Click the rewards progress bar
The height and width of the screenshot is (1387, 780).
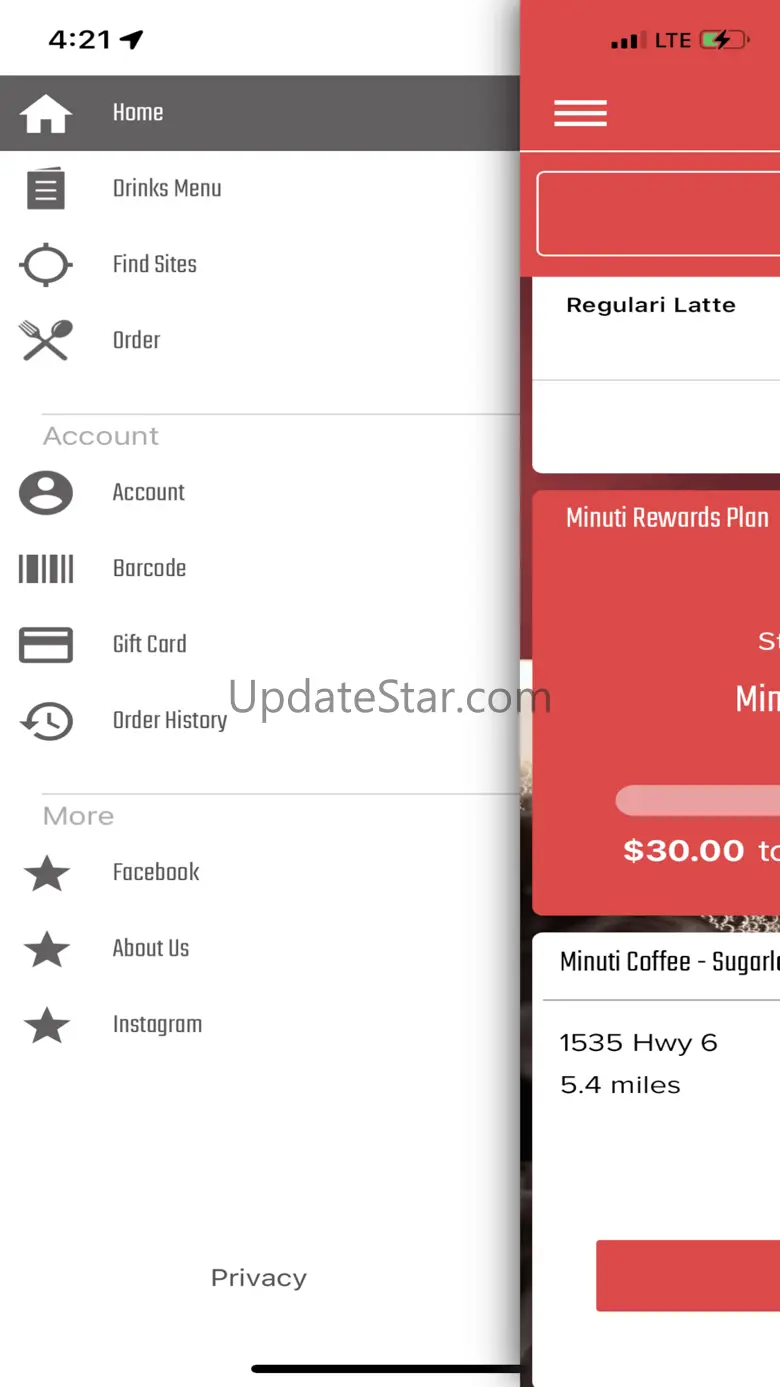coord(698,800)
